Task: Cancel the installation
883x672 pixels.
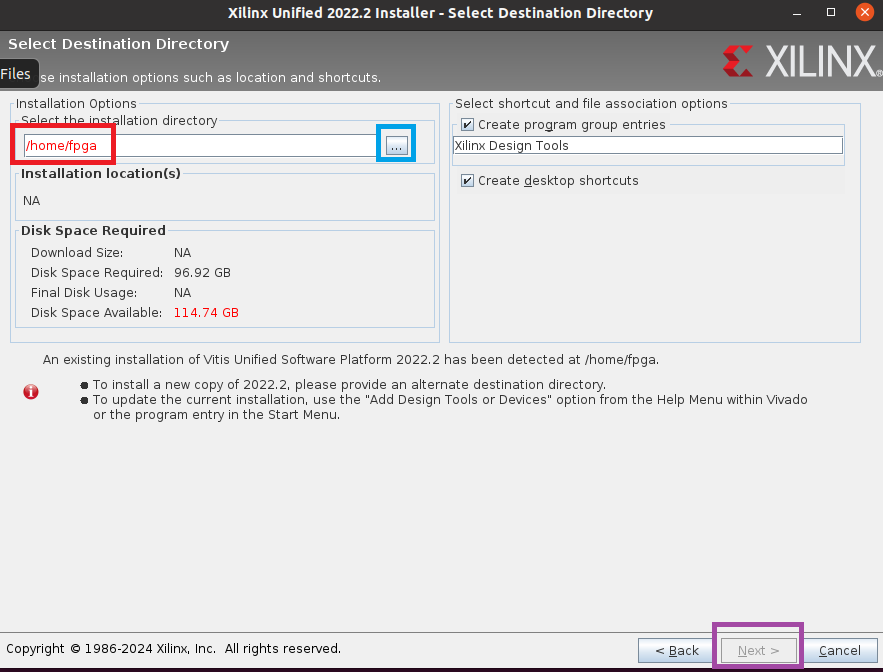Action: (840, 651)
